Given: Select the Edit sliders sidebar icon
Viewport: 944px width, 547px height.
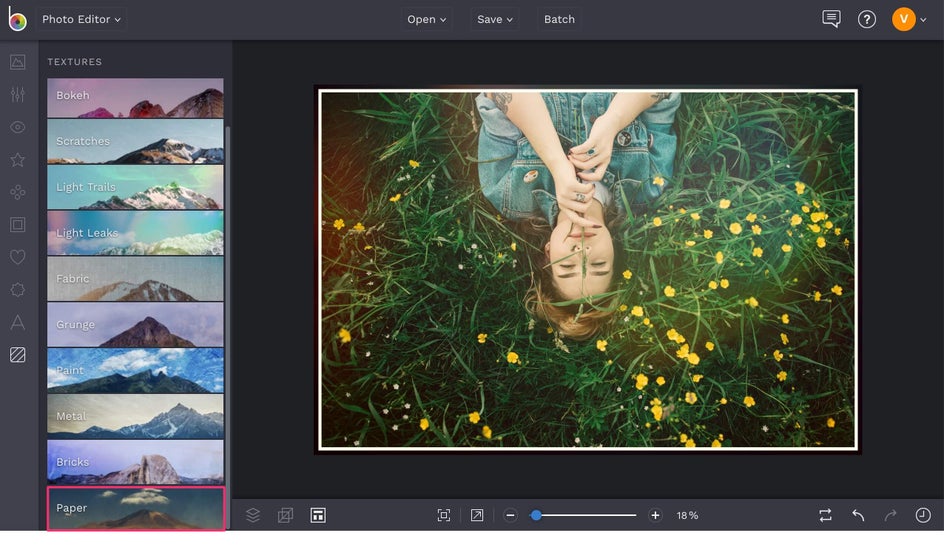Looking at the screenshot, I should tap(17, 94).
